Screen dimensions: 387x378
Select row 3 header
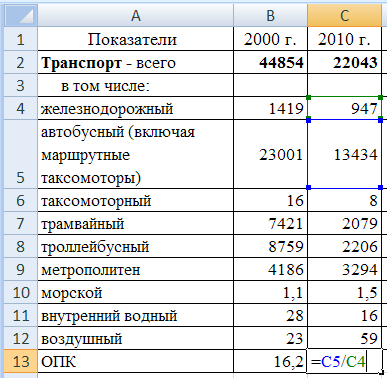21,85
